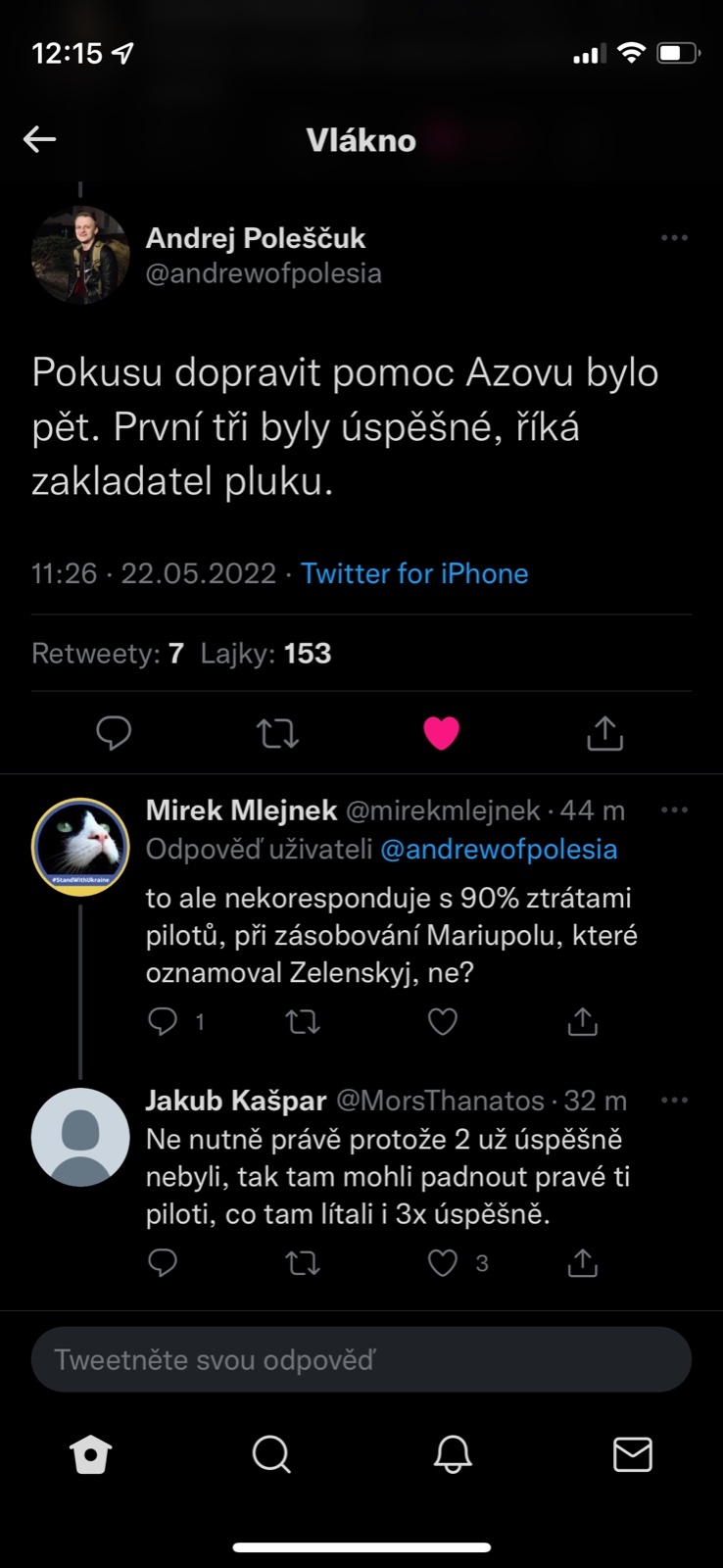Retweet Mirek Mlejnek's reply

[x=302, y=1022]
